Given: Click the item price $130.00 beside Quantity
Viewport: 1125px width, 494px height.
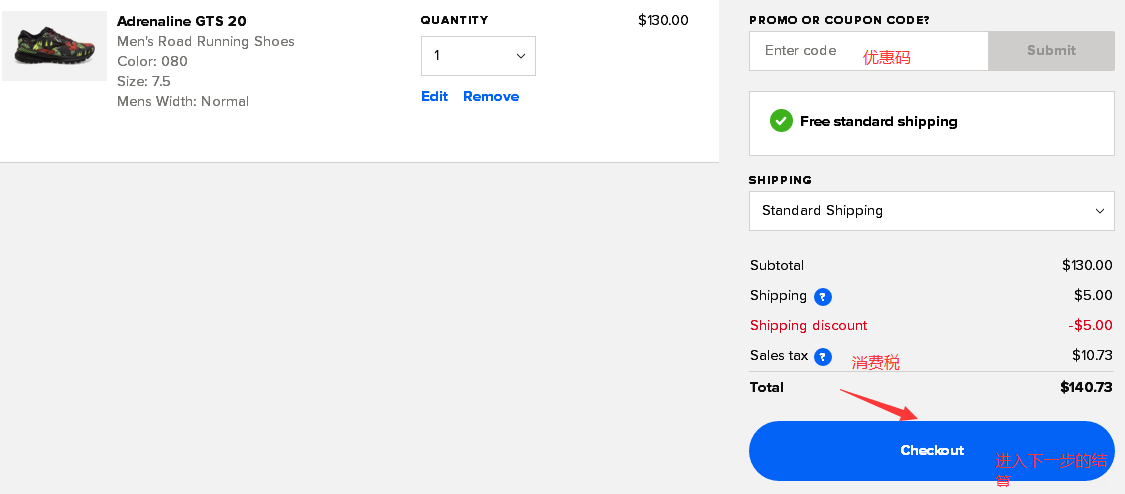Looking at the screenshot, I should click(x=663, y=20).
